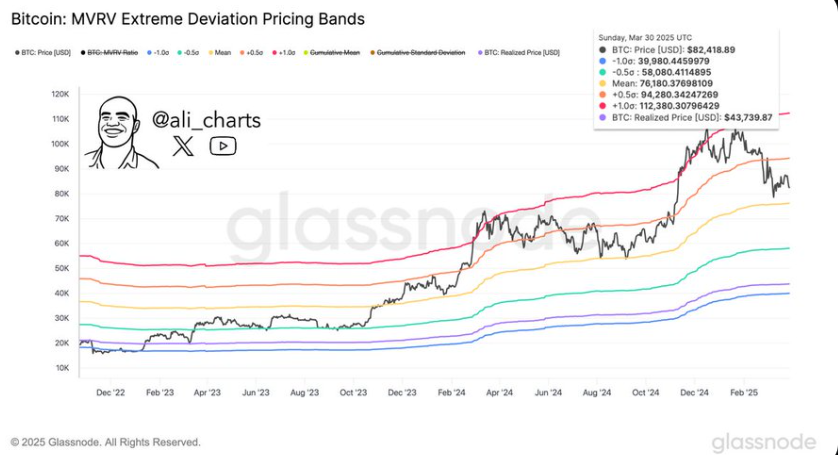Toggle the Cumulative Mean legend series
Image resolution: width=838 pixels, height=455 pixels.
pyautogui.click(x=331, y=53)
